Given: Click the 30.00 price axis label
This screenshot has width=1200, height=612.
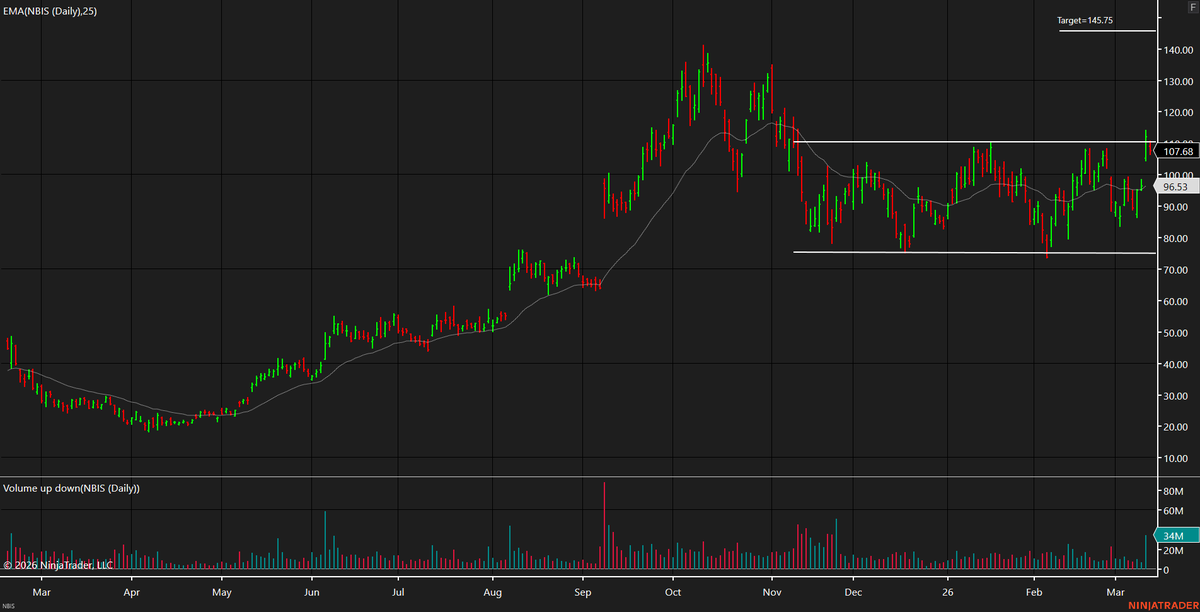Looking at the screenshot, I should pos(1177,396).
